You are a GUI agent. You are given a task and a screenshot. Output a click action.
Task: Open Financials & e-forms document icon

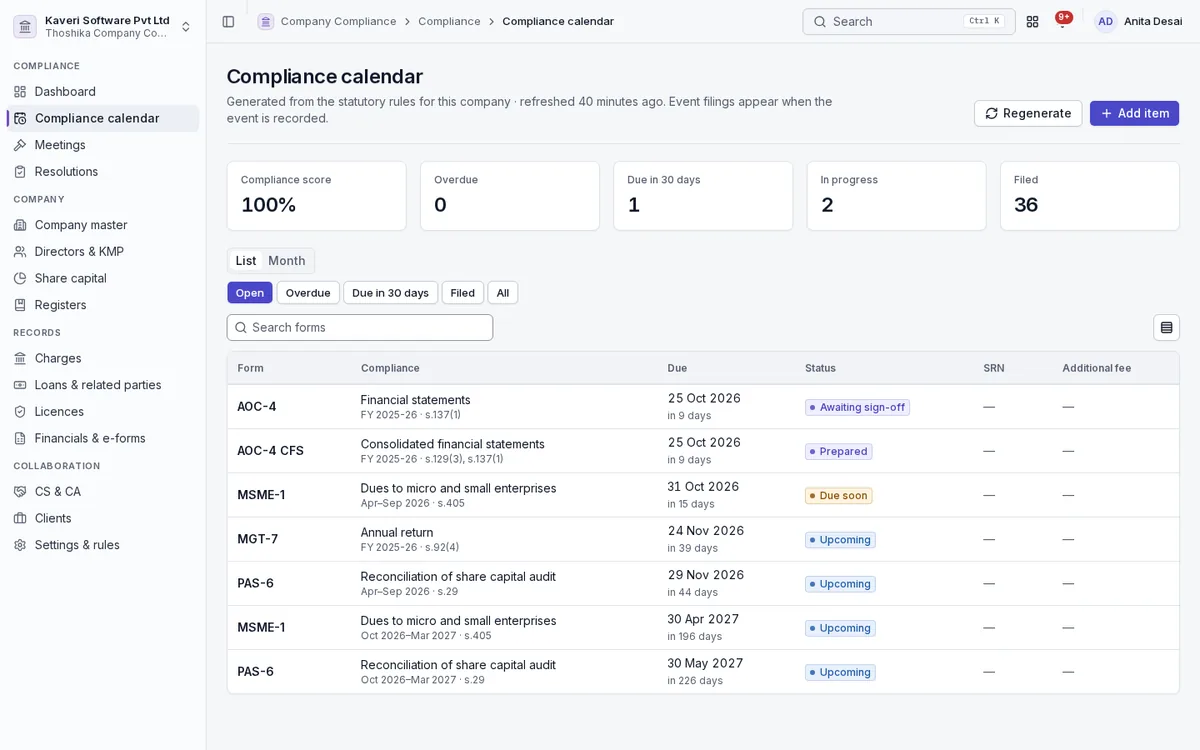click(20, 438)
